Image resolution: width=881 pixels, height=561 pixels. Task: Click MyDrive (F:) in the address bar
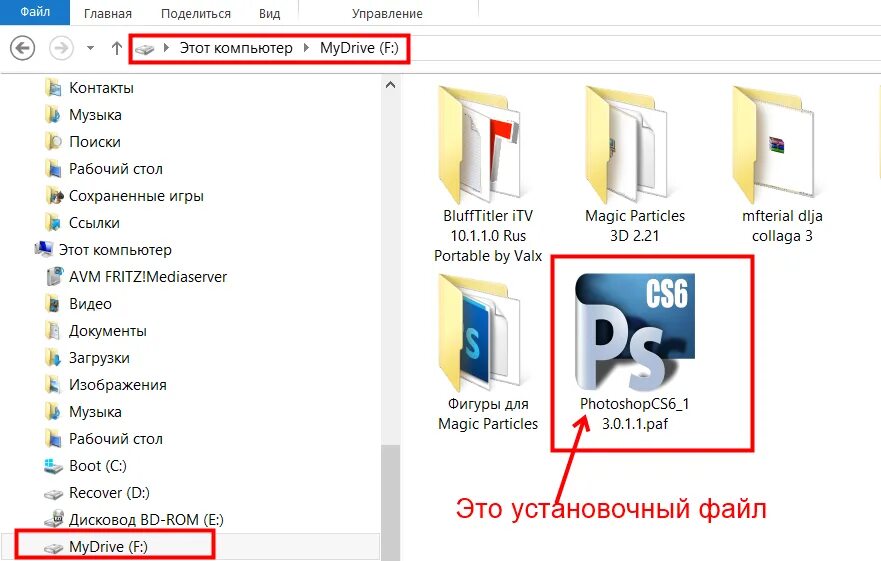coord(359,48)
